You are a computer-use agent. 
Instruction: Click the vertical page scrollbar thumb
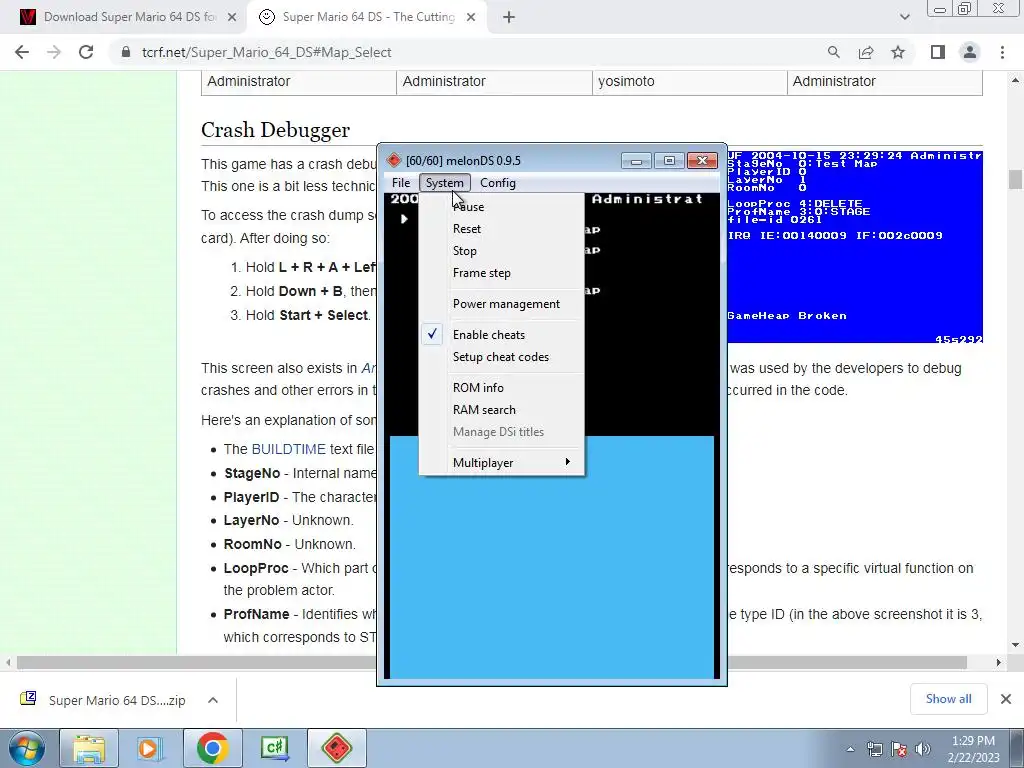(1015, 179)
